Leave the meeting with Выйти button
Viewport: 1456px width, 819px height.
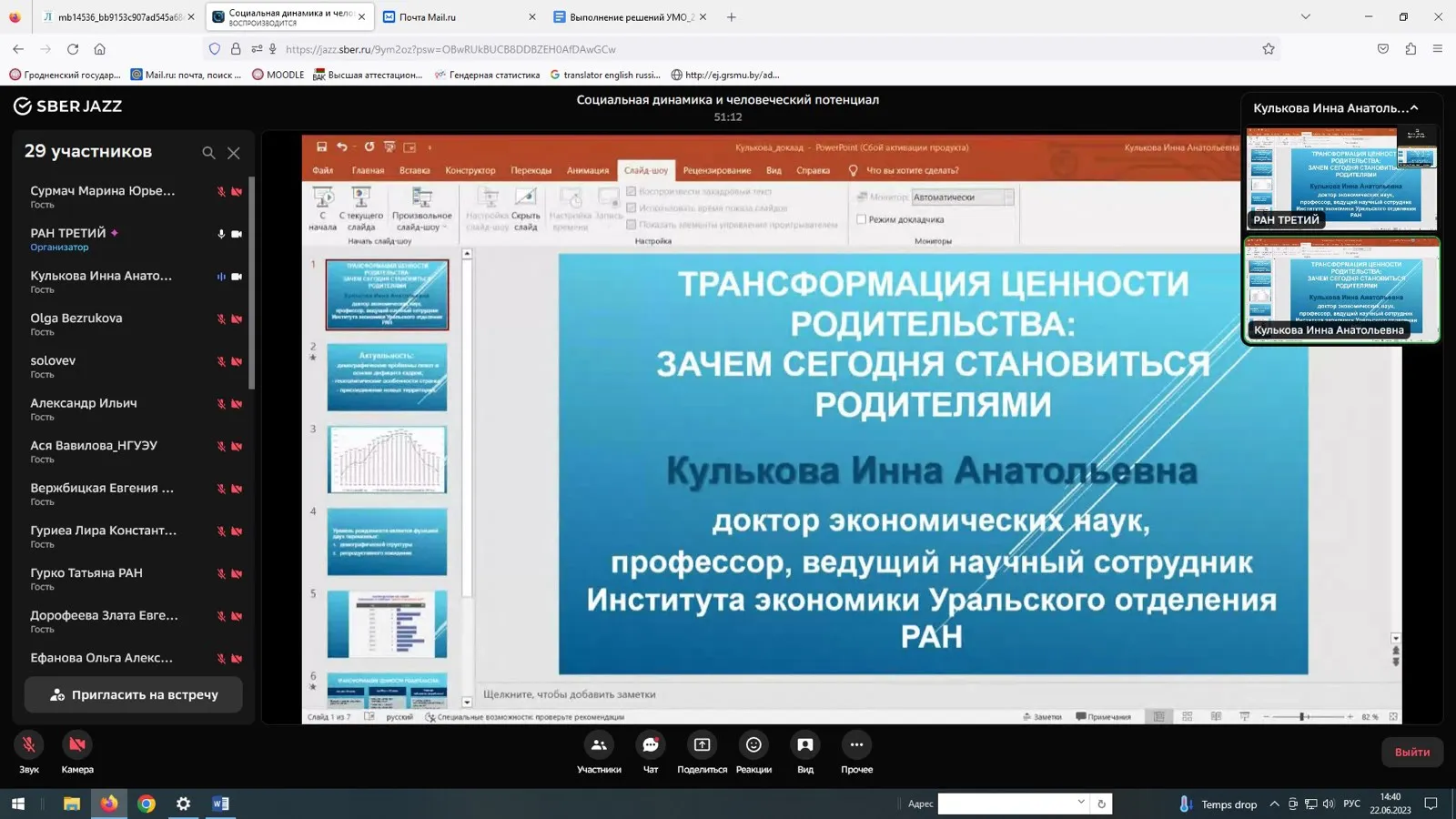(x=1412, y=752)
